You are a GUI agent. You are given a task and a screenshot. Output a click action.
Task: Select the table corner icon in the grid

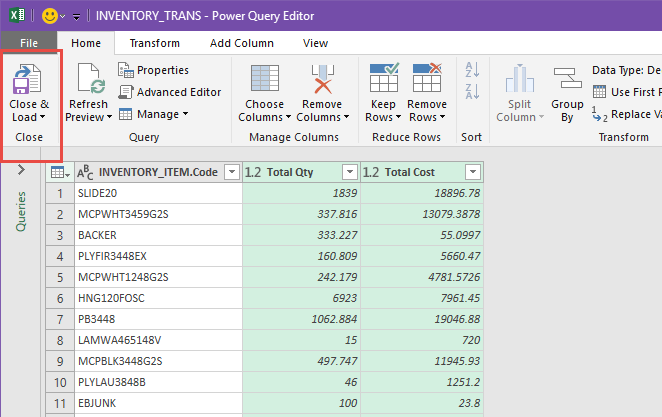[58, 172]
